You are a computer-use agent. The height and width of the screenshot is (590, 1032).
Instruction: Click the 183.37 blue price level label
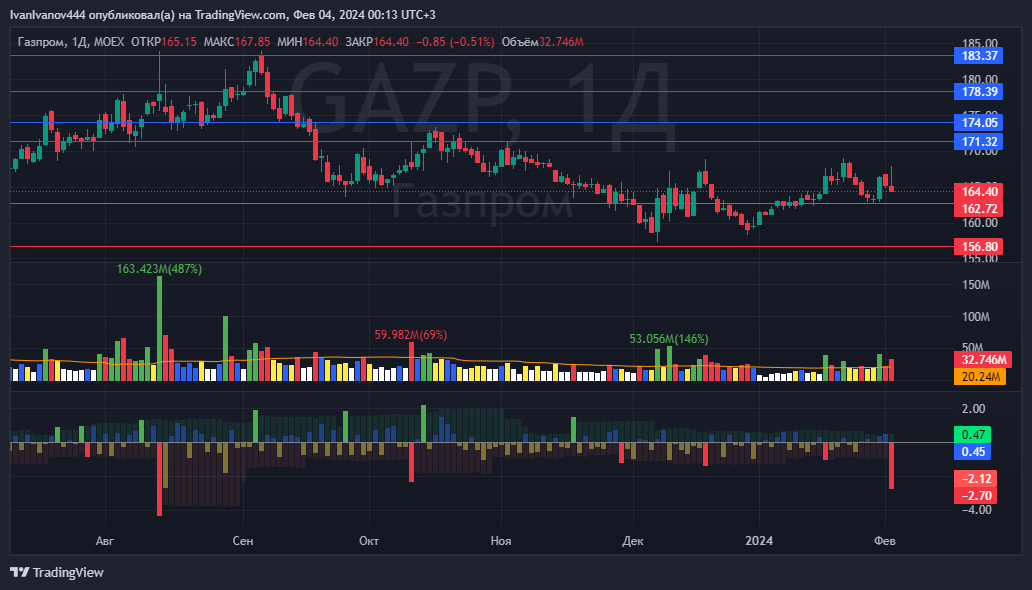[978, 55]
